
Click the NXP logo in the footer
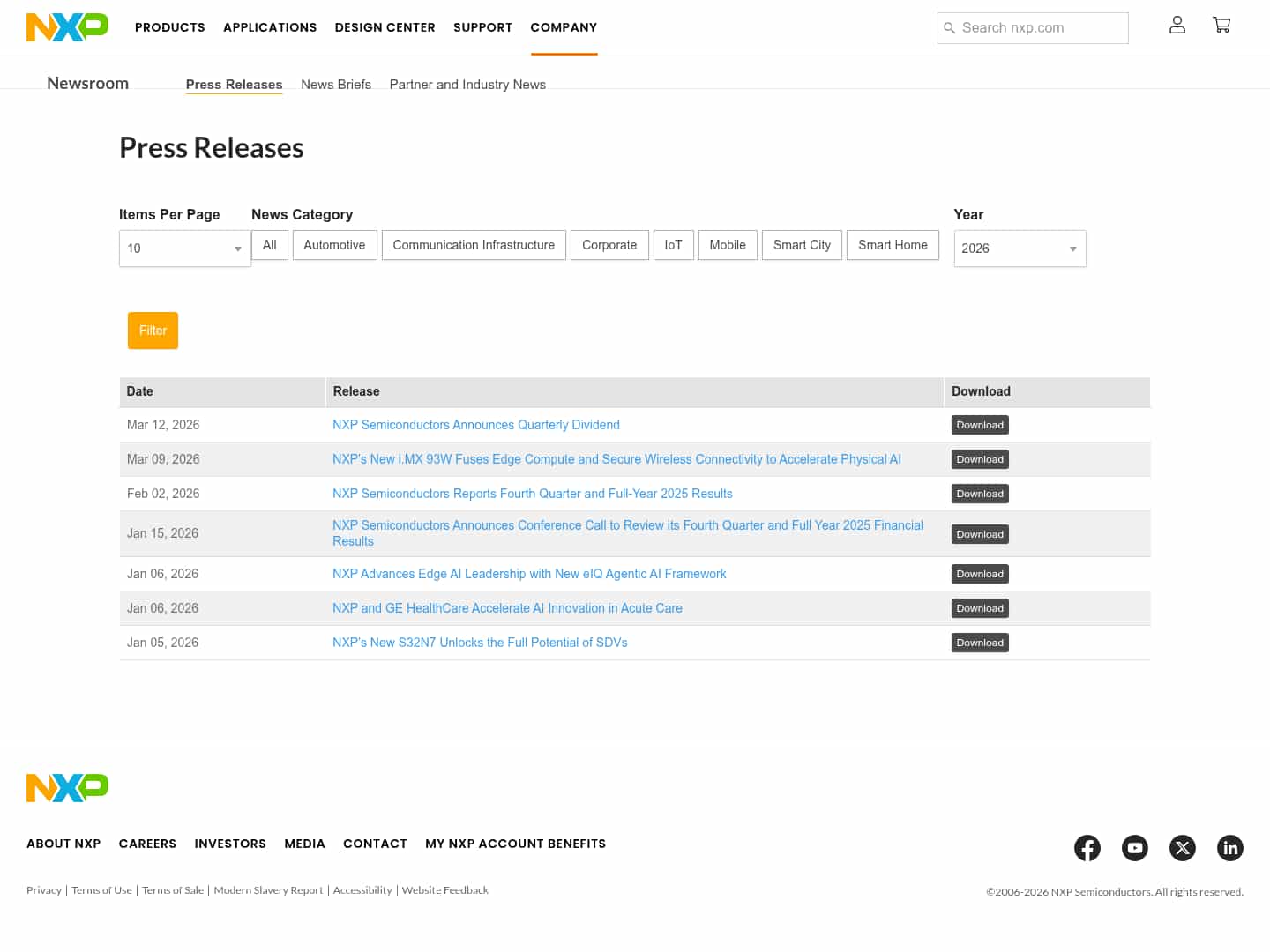(x=67, y=787)
